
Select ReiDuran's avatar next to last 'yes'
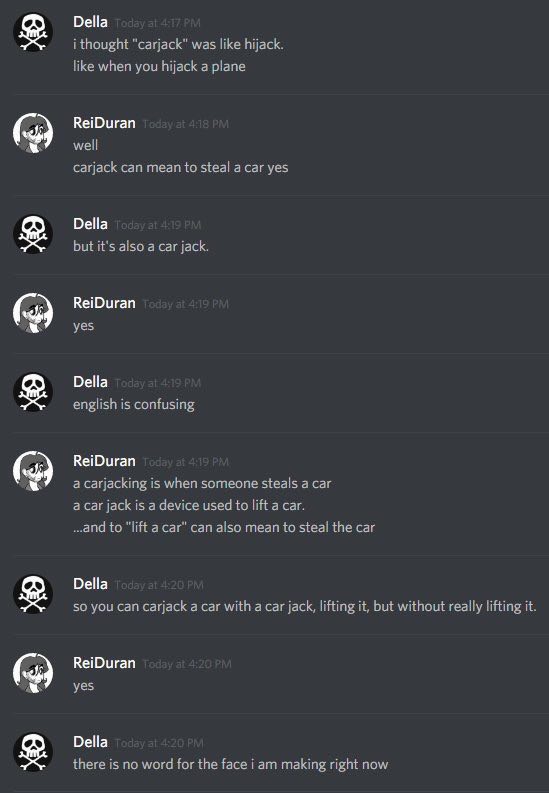coord(33,673)
